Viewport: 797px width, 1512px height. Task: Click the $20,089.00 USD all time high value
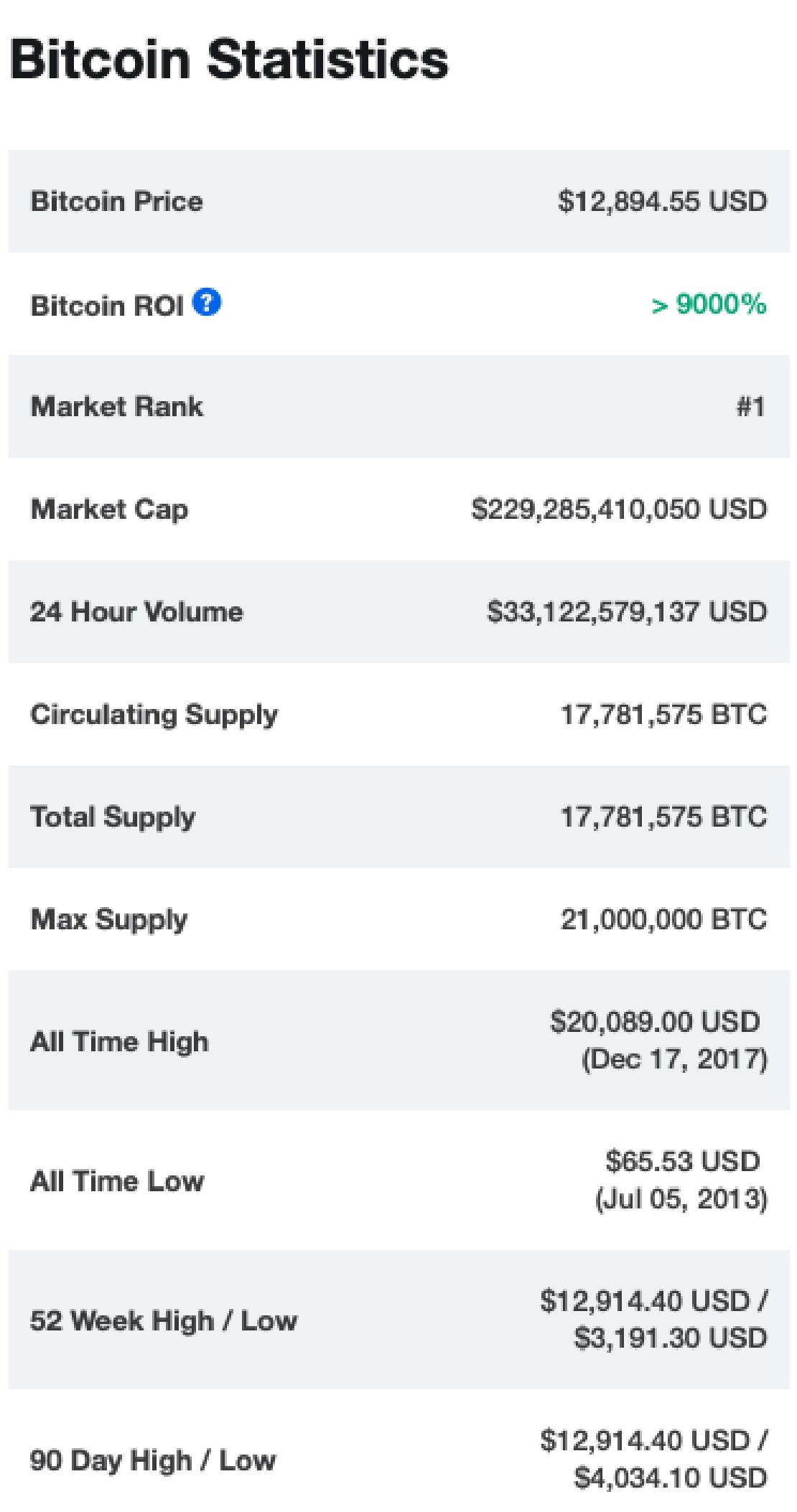tap(655, 1021)
